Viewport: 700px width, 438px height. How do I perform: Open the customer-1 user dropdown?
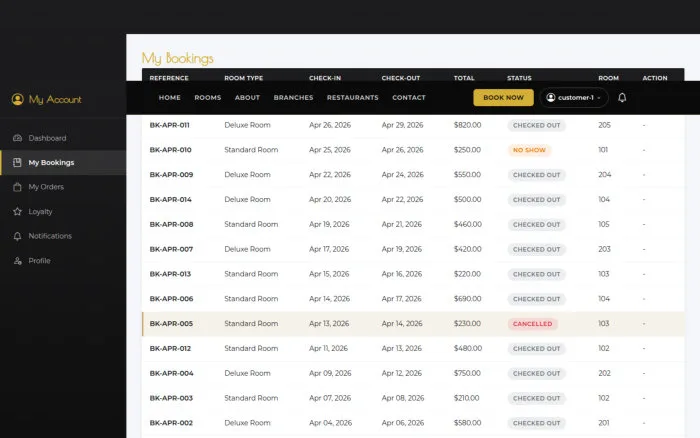click(x=574, y=97)
